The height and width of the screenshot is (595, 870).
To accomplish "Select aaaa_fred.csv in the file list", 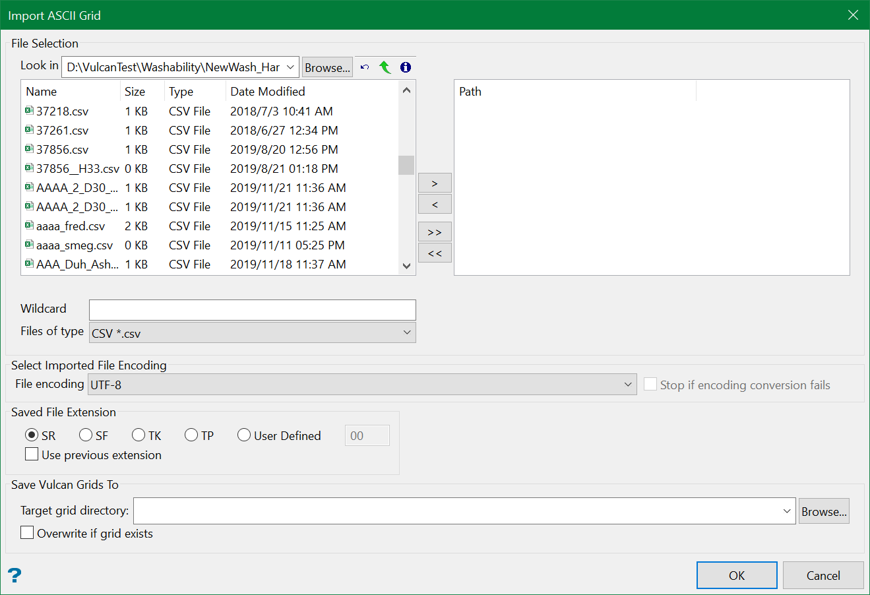I will (70, 226).
